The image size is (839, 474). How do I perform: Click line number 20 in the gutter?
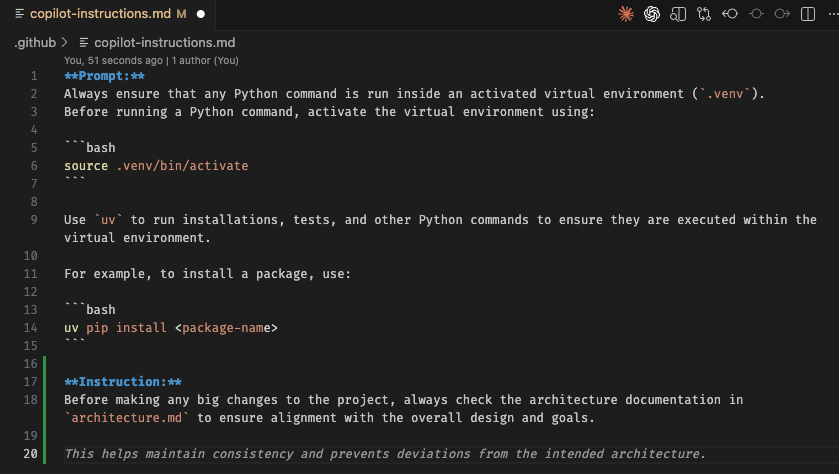(x=30, y=454)
